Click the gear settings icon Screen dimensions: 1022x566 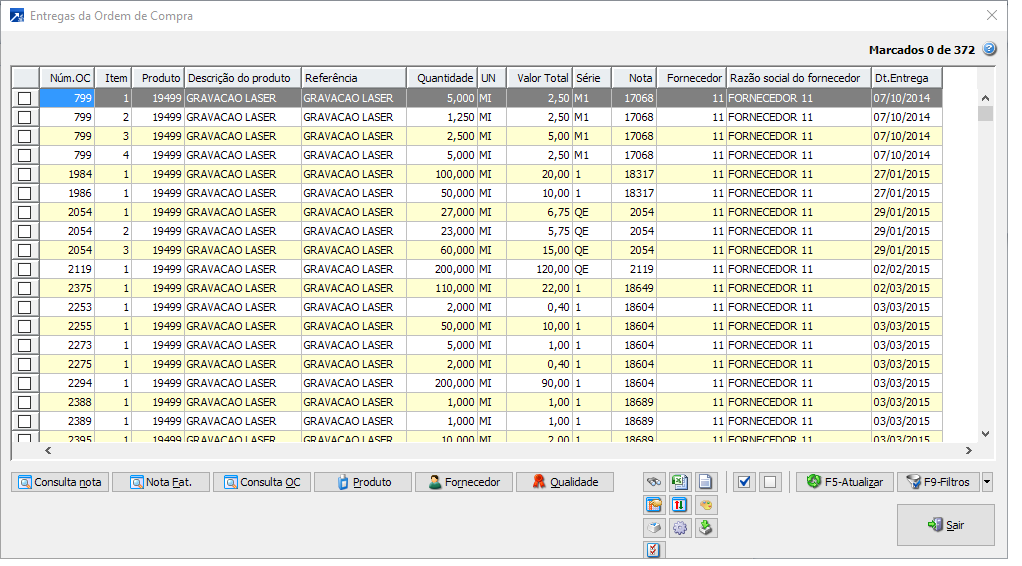[680, 528]
